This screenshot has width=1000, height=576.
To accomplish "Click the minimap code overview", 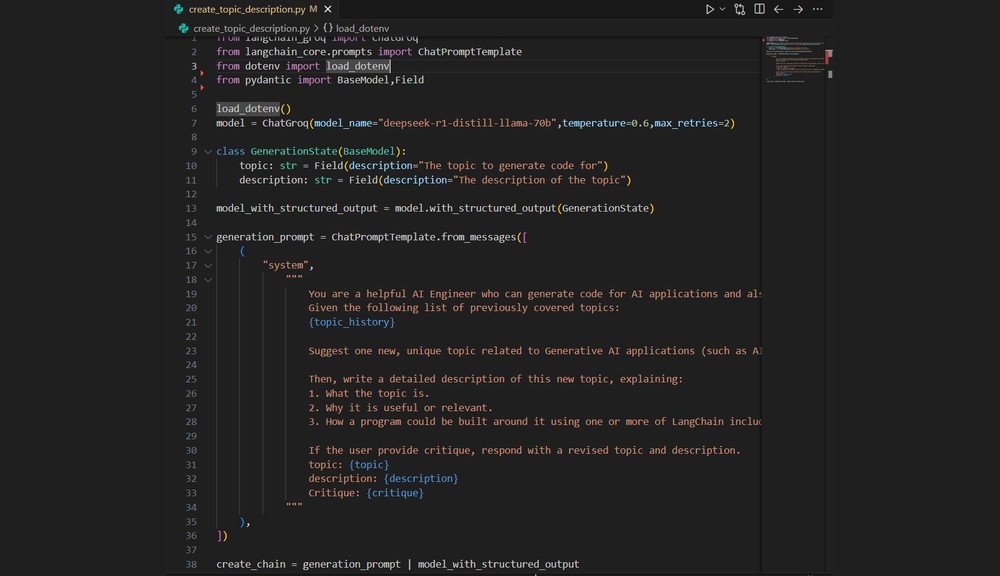I will tap(794, 60).
